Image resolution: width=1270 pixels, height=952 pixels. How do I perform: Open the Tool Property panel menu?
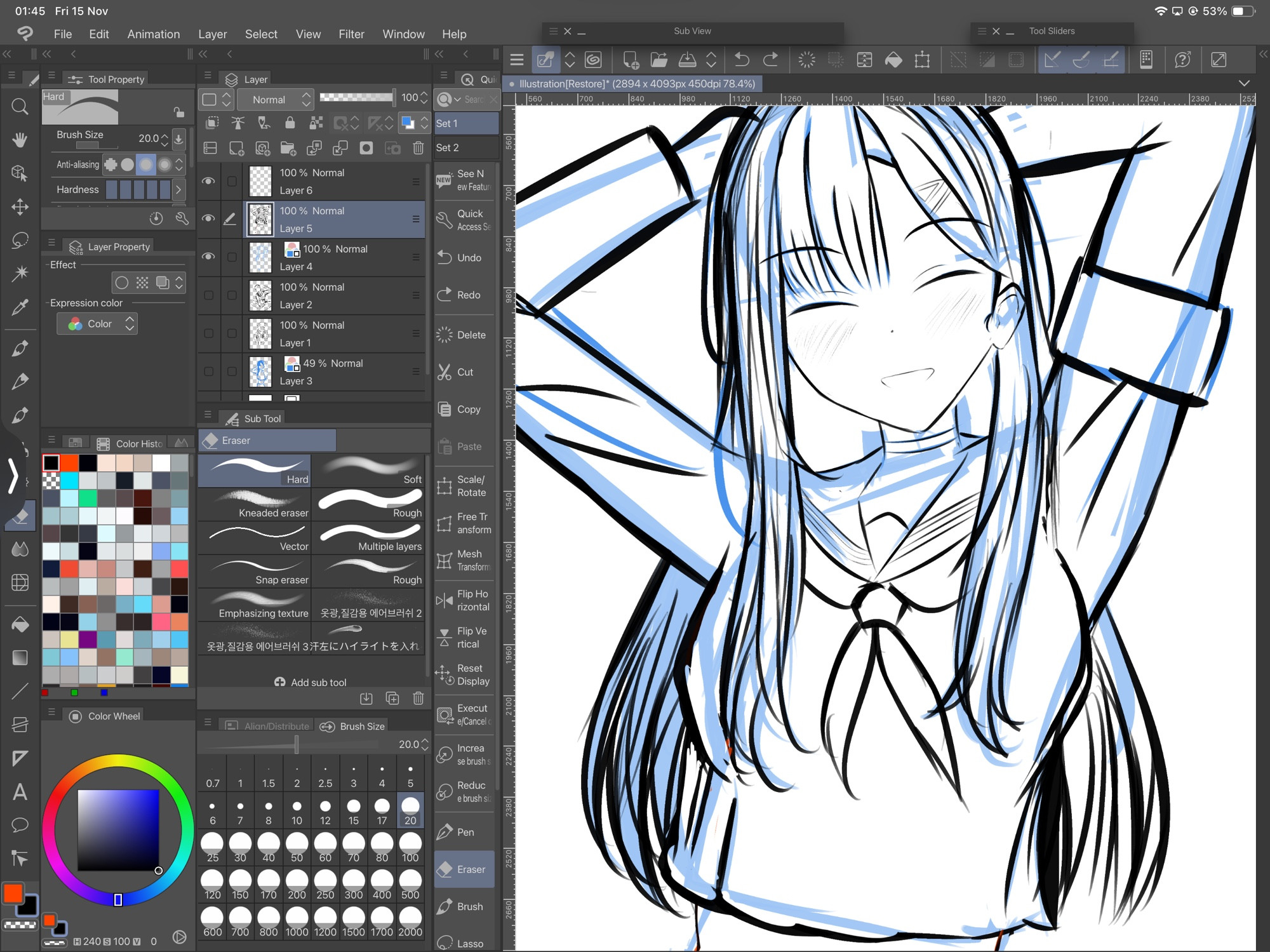click(51, 75)
